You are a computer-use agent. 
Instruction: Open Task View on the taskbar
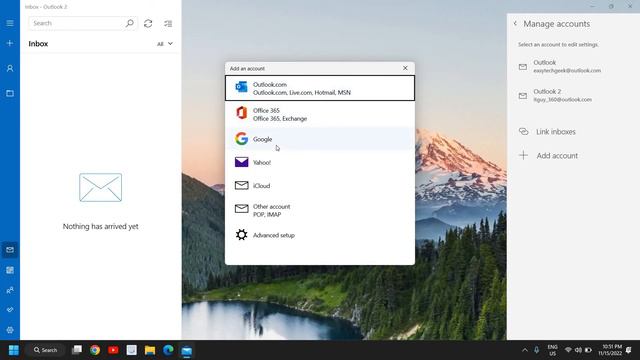(77, 350)
